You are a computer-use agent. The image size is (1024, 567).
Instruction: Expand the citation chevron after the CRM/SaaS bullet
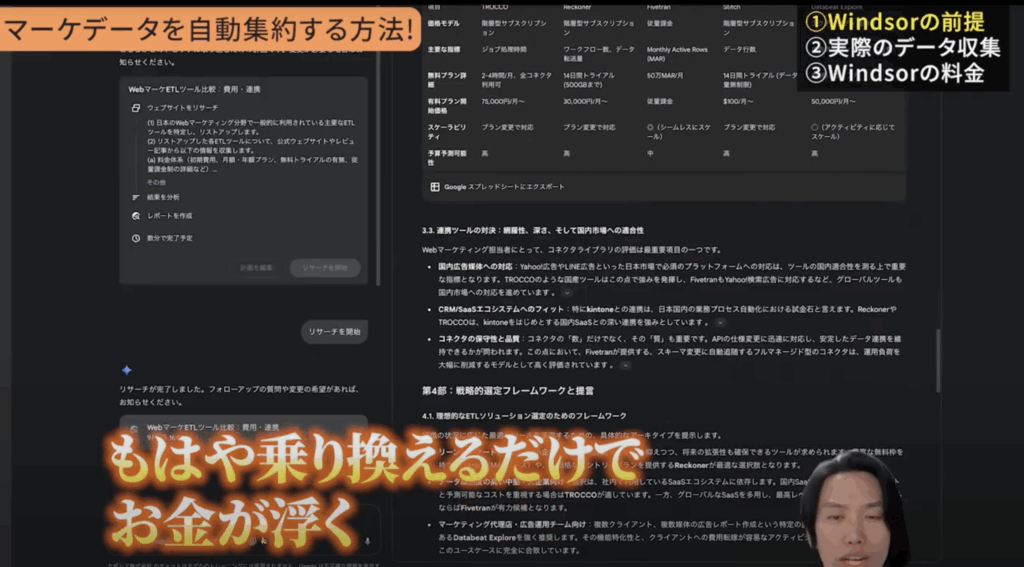pyautogui.click(x=721, y=323)
